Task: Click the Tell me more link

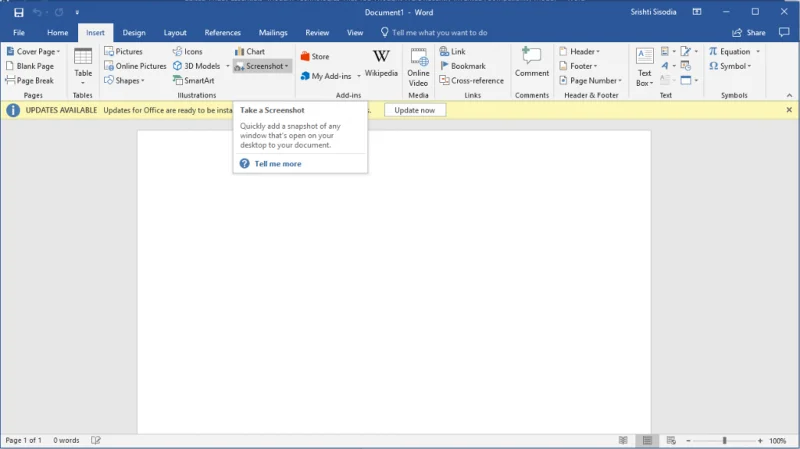Action: [278, 164]
